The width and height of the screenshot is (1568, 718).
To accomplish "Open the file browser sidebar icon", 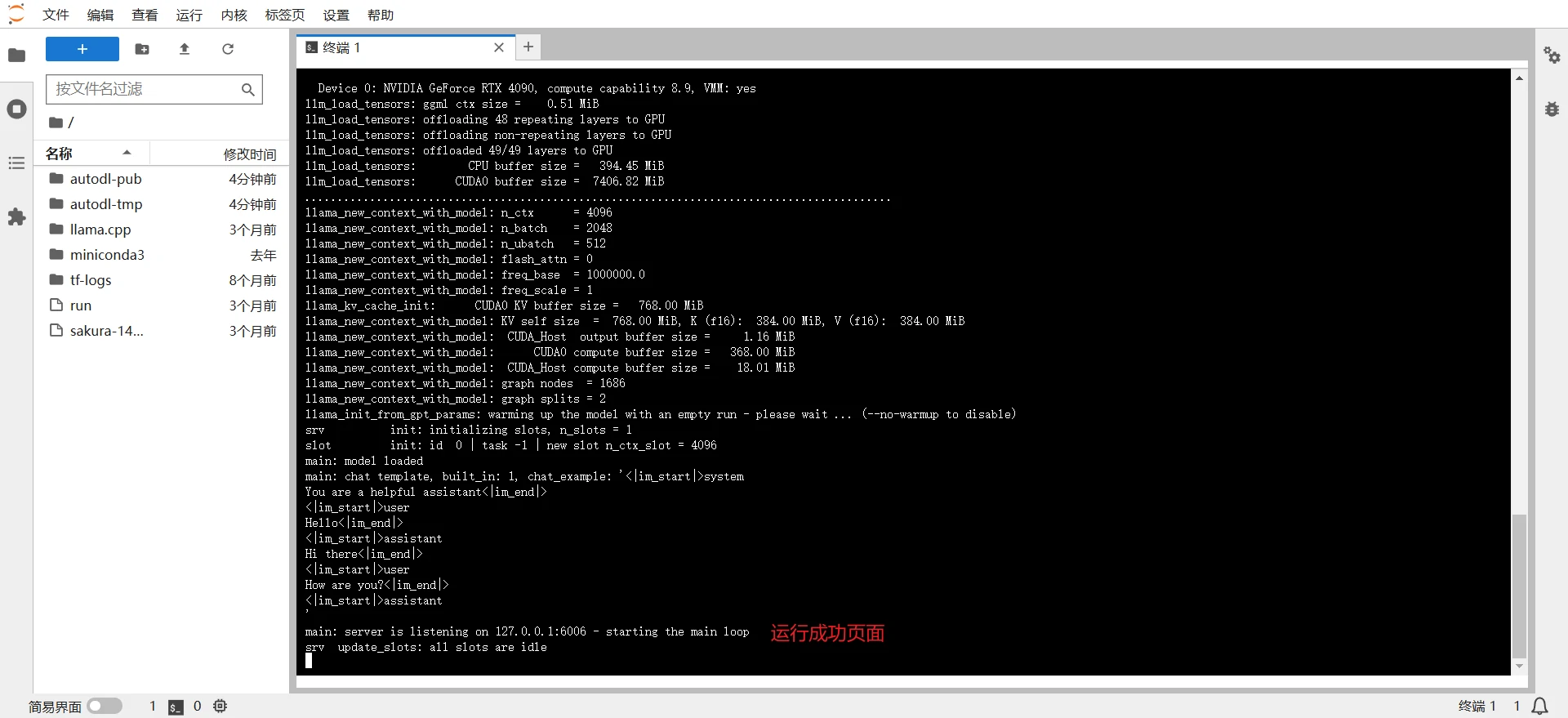I will pos(16,56).
